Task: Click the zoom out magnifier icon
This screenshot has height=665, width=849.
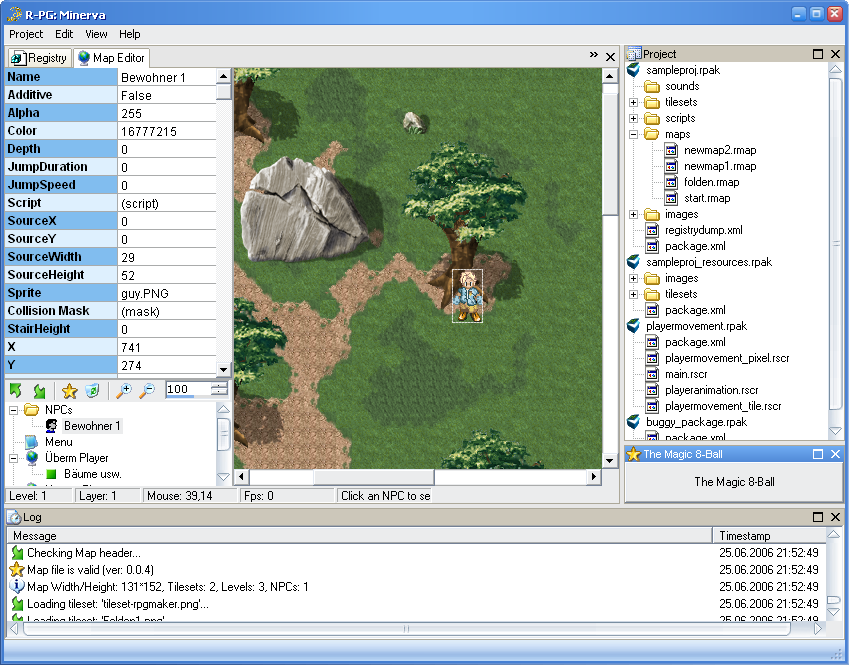Action: pyautogui.click(x=146, y=390)
